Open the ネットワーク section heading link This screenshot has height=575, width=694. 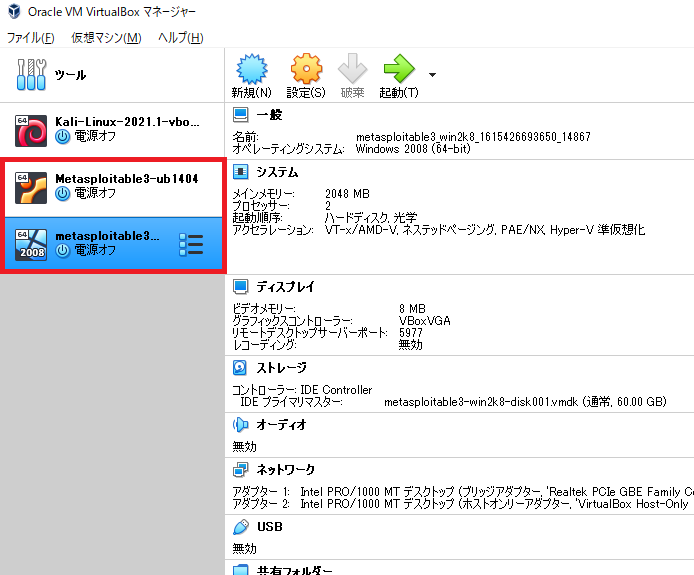click(286, 469)
